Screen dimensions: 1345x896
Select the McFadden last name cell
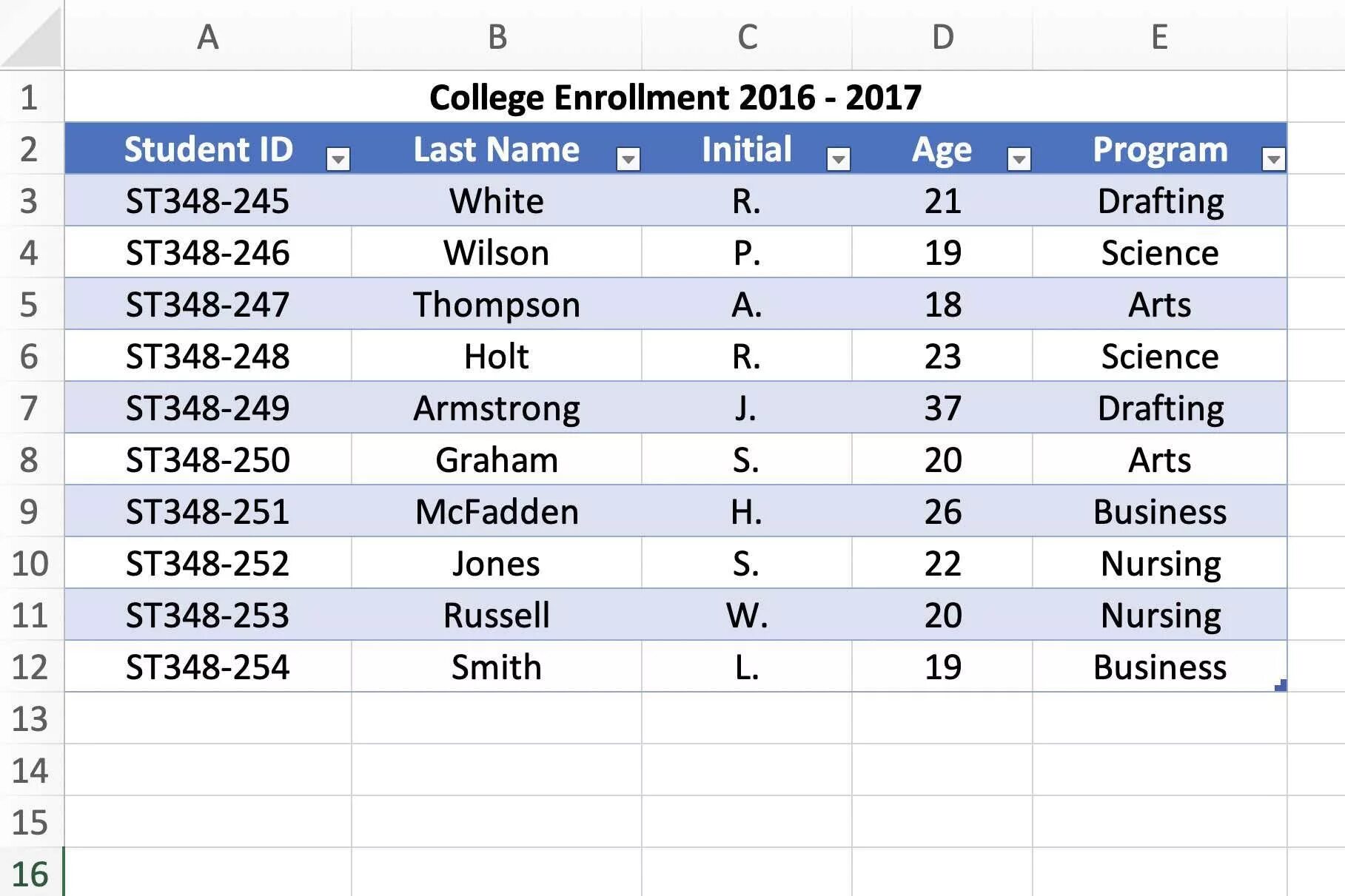(x=497, y=511)
